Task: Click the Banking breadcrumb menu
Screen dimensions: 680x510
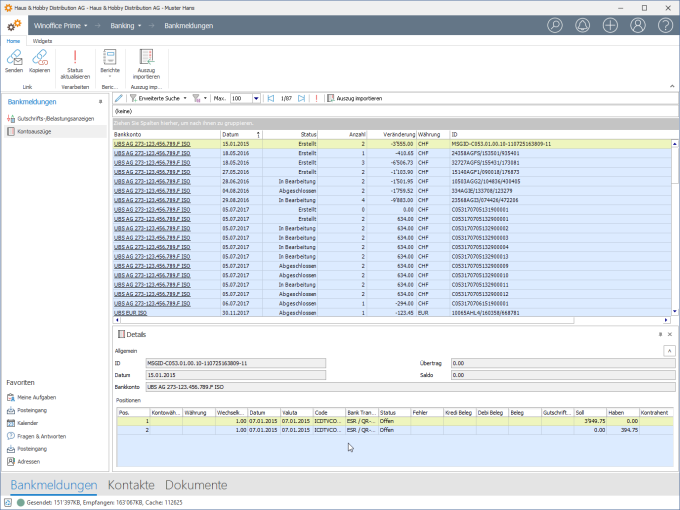Action: pyautogui.click(x=122, y=25)
